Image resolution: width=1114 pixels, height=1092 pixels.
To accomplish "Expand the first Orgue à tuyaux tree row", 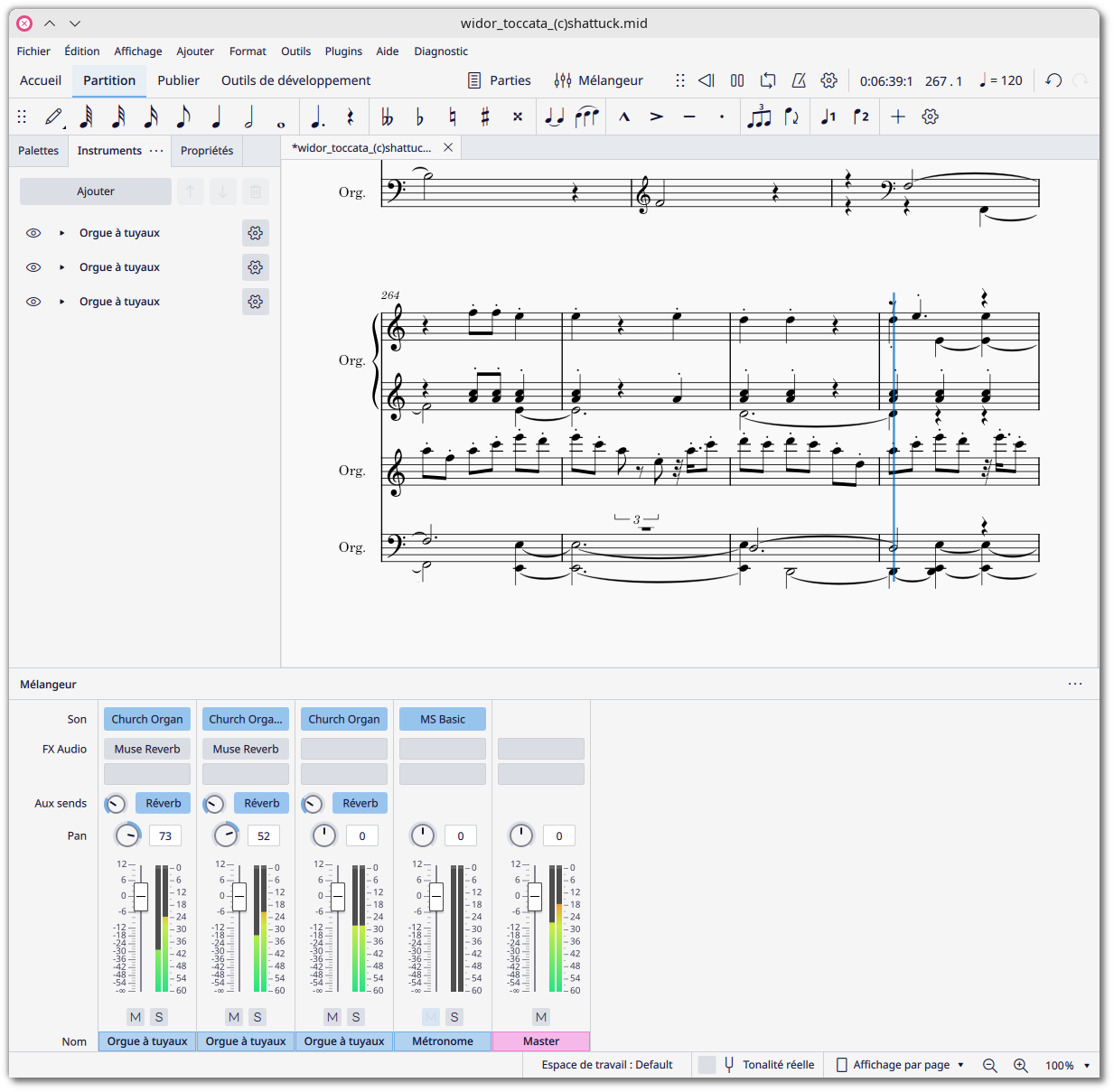I will [61, 233].
